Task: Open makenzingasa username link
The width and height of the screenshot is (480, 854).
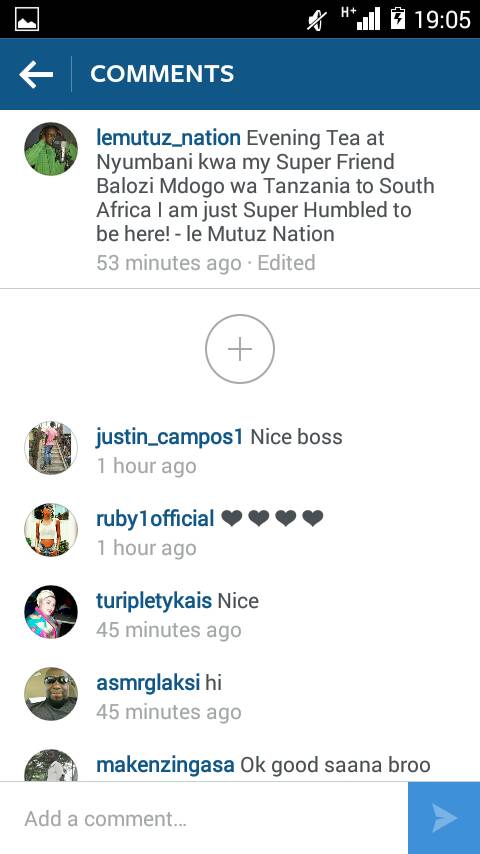Action: coord(165,765)
